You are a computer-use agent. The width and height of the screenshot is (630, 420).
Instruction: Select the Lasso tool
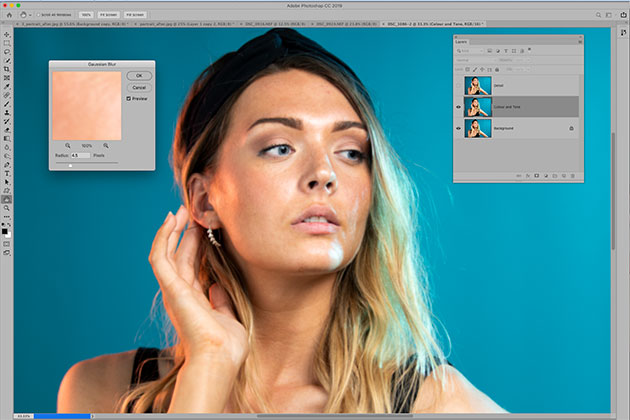pos(6,52)
